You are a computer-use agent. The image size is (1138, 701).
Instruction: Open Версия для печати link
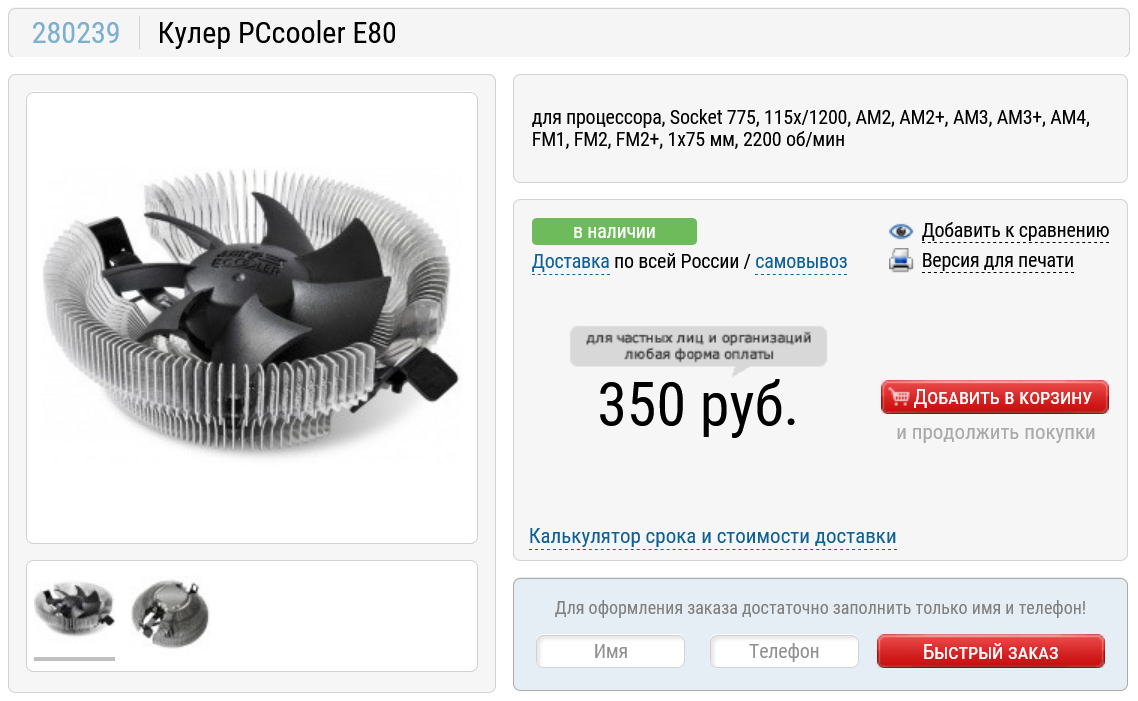pyautogui.click(x=997, y=261)
